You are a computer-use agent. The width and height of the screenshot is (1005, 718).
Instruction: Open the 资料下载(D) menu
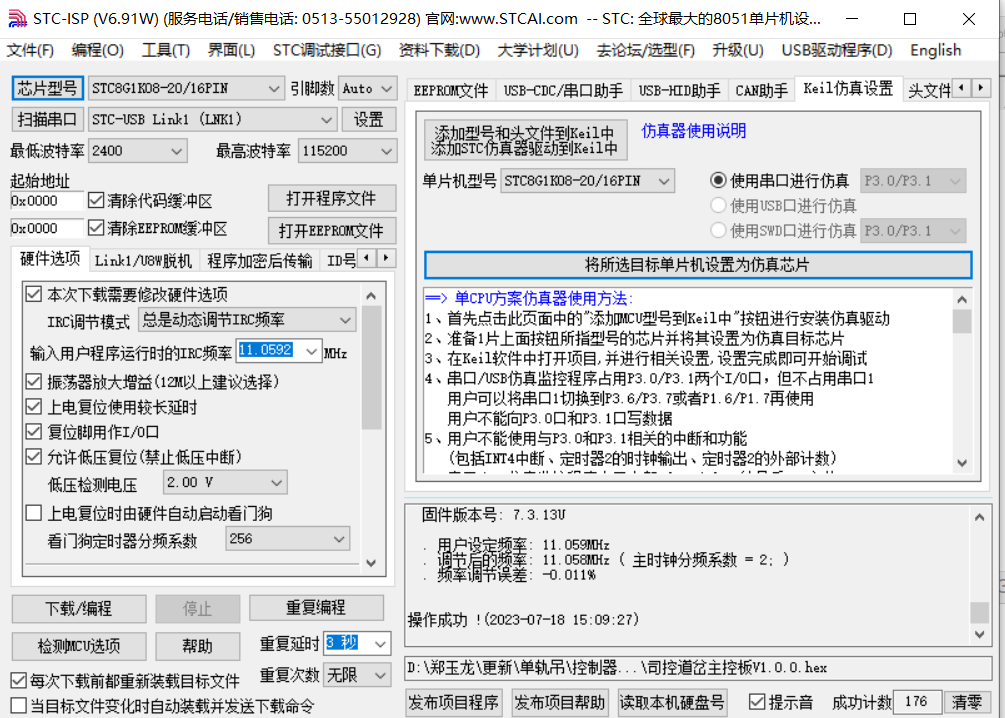point(439,50)
